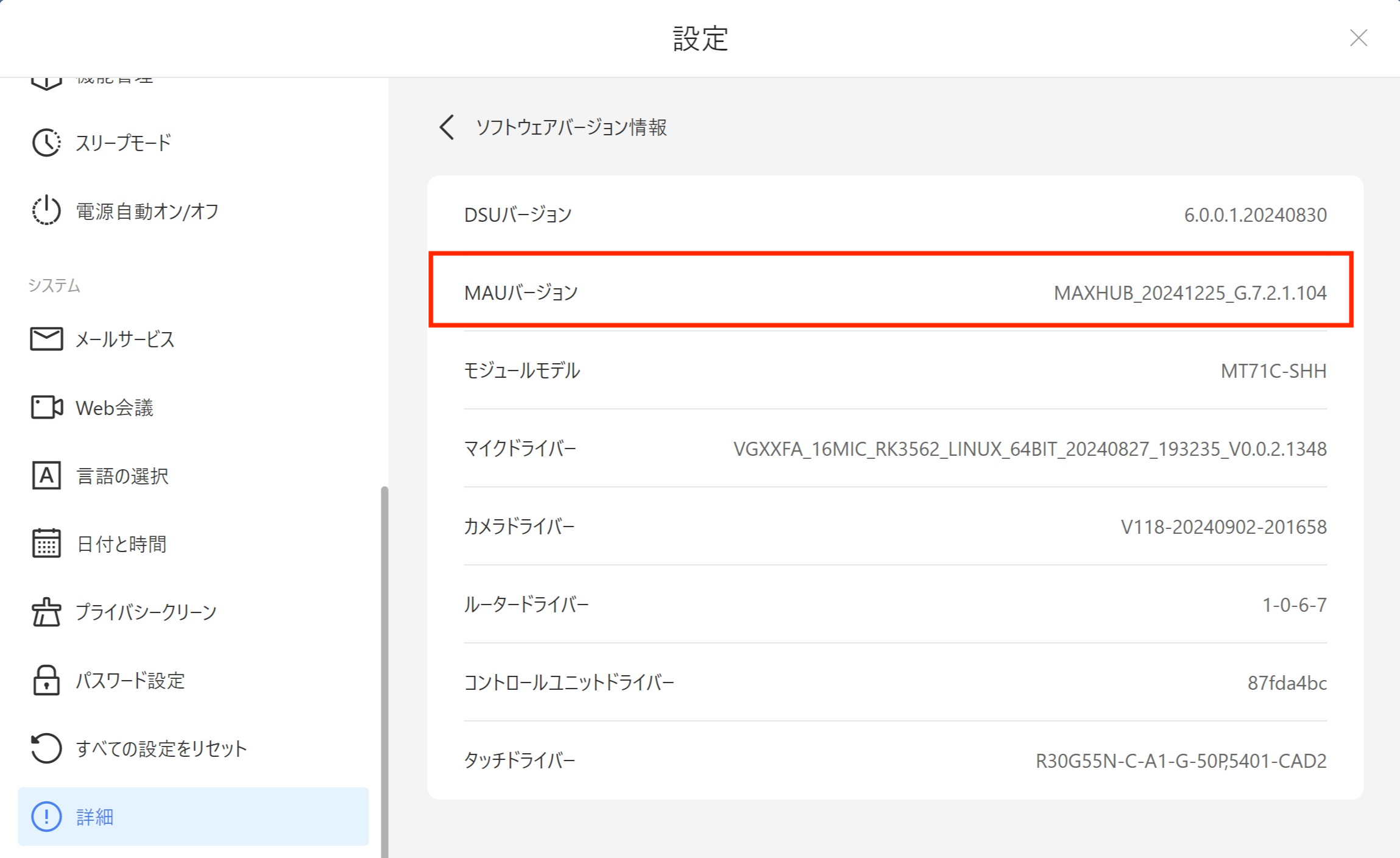
Task: Click the マイクドライバー version text
Action: click(x=1030, y=449)
